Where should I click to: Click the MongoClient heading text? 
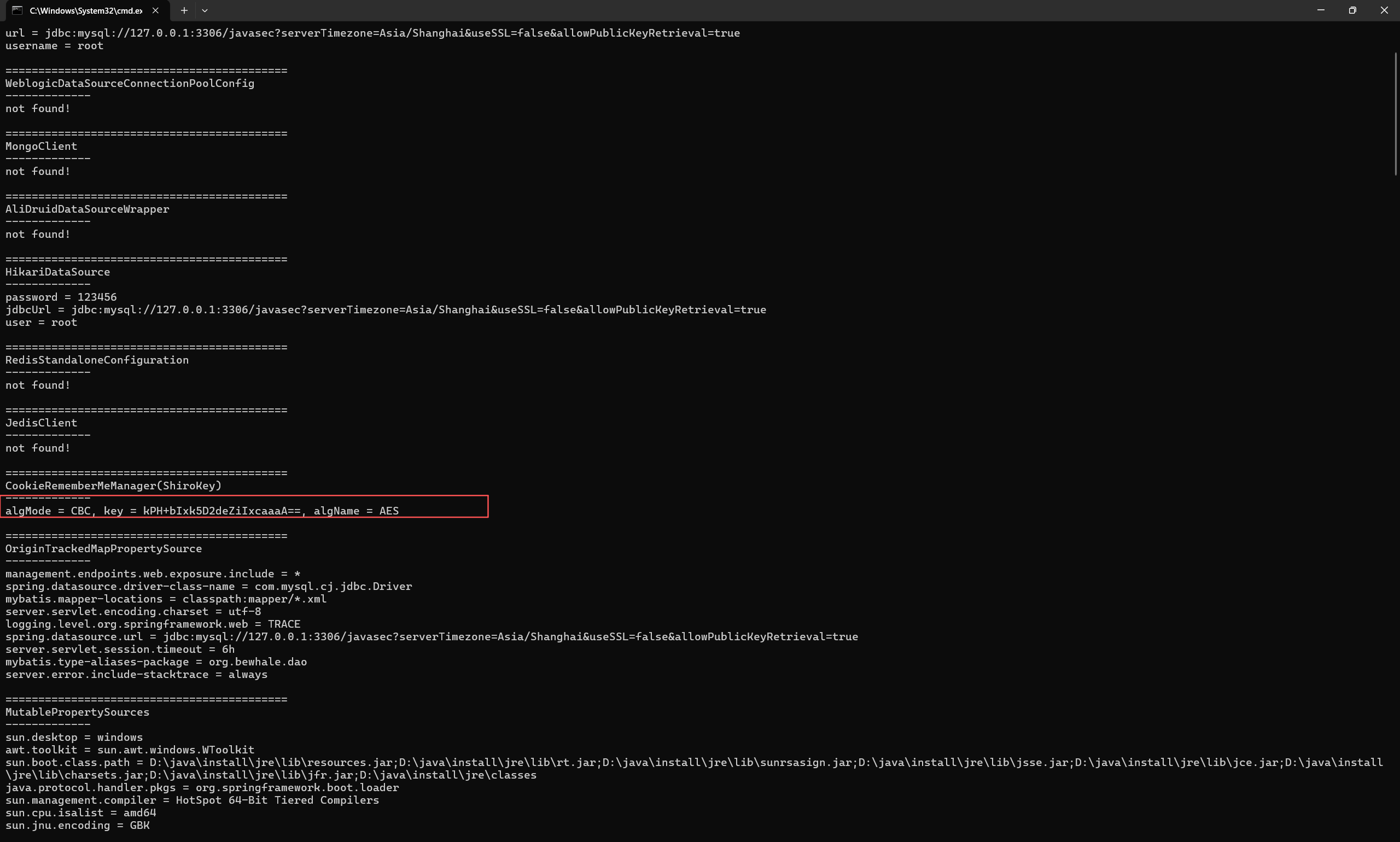41,147
